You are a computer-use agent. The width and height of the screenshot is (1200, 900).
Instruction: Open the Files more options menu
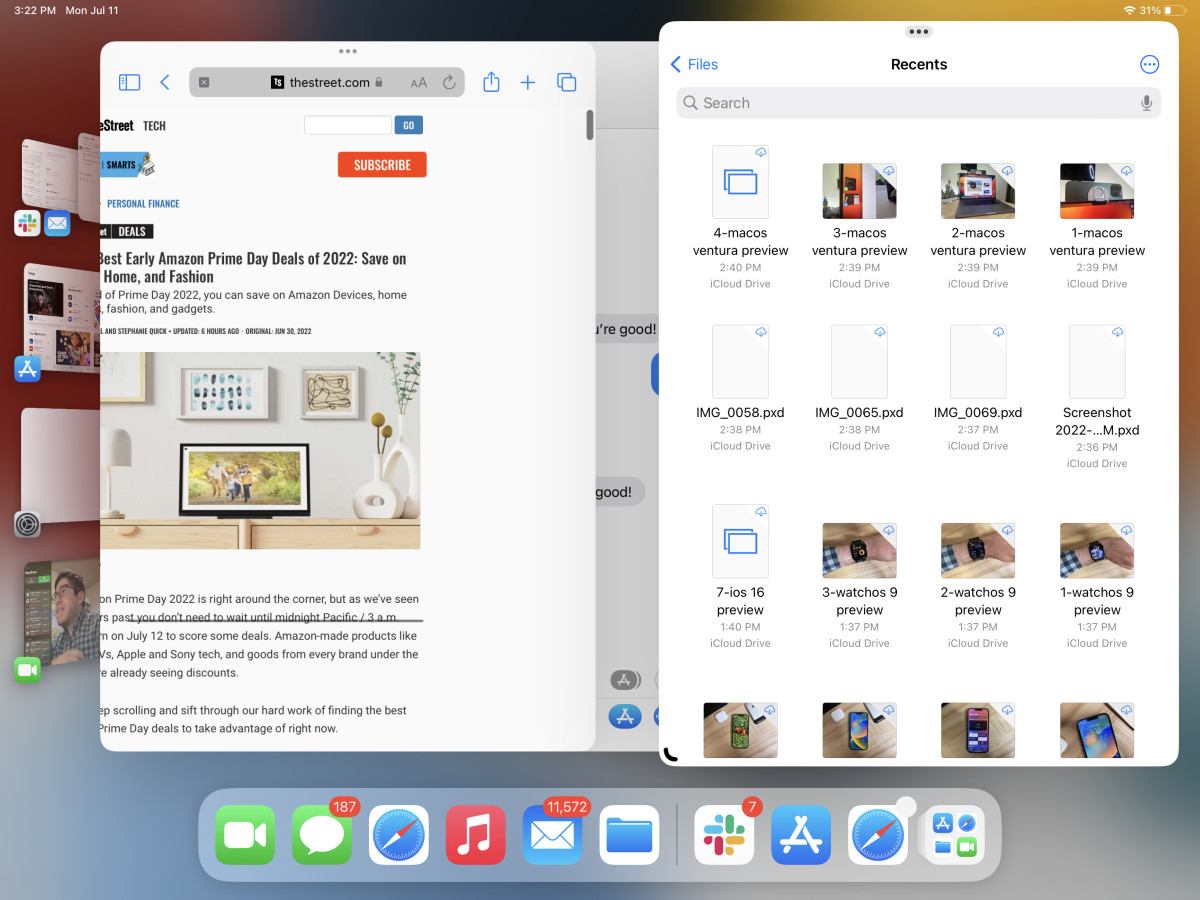[1149, 64]
